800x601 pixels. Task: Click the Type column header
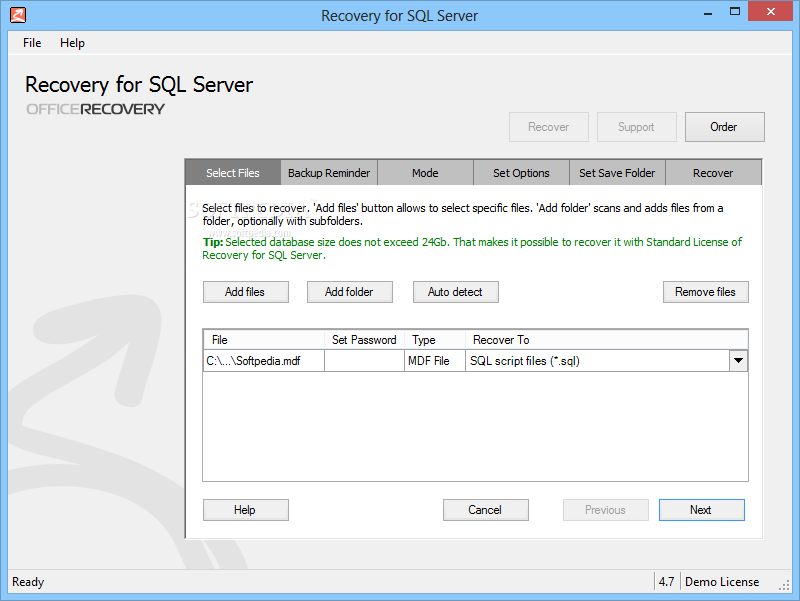(x=435, y=340)
